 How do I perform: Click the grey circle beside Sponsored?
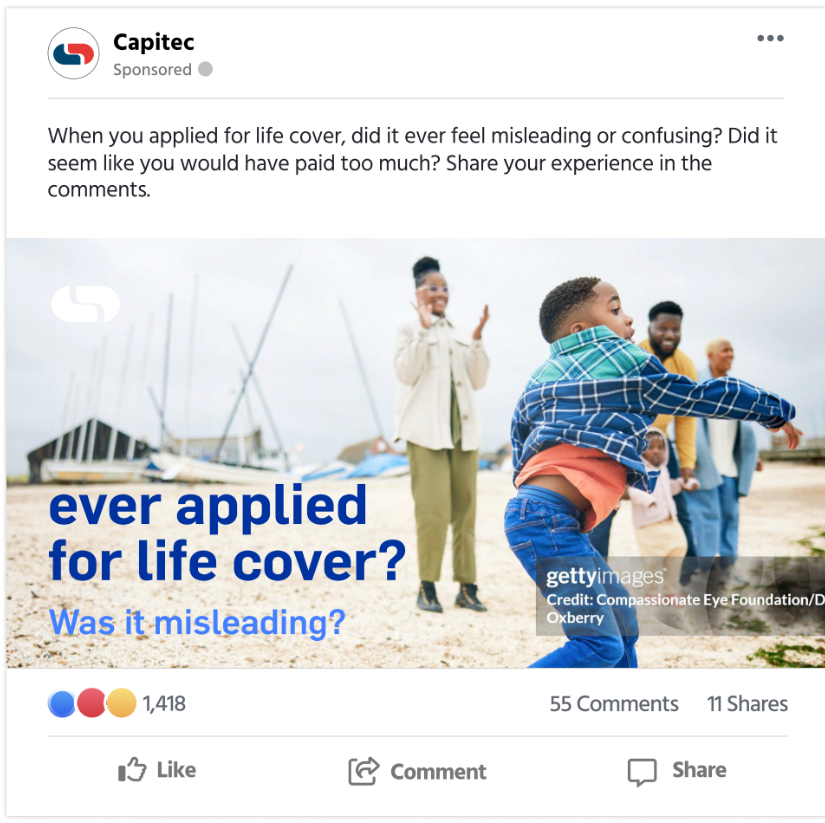pyautogui.click(x=206, y=69)
